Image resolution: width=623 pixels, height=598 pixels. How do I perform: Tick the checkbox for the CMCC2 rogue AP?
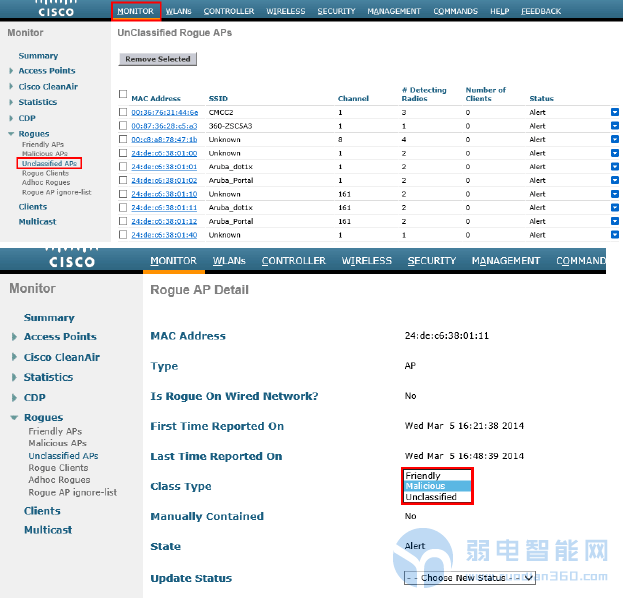click(123, 113)
